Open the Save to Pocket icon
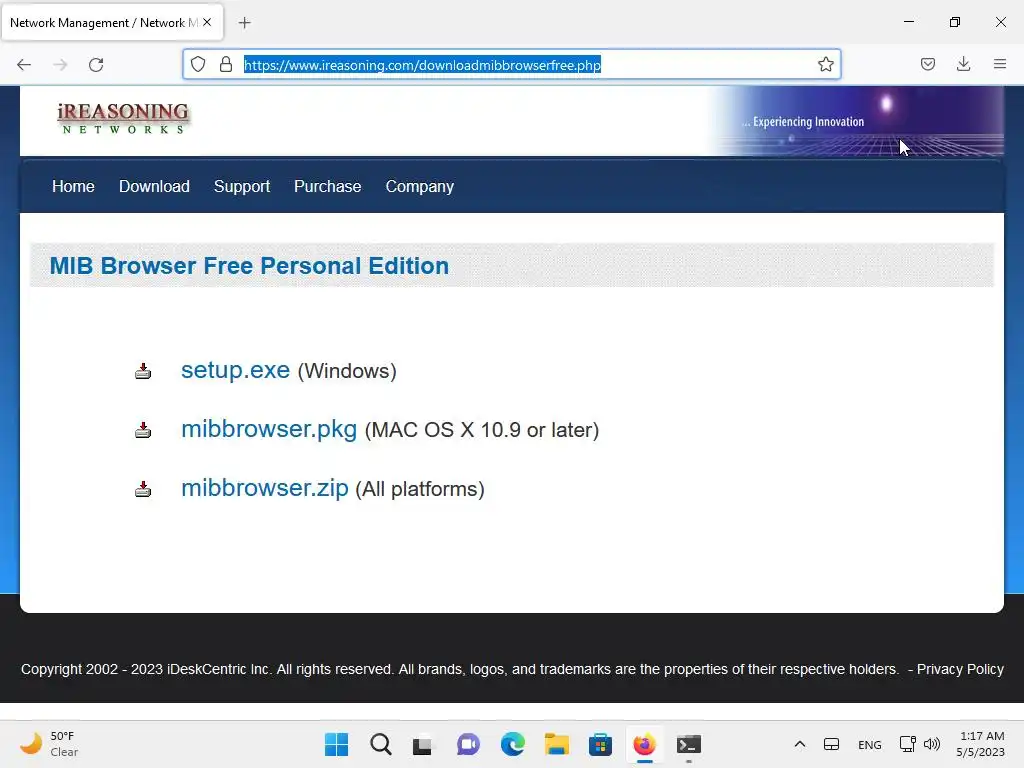This screenshot has width=1024, height=768. (x=927, y=64)
